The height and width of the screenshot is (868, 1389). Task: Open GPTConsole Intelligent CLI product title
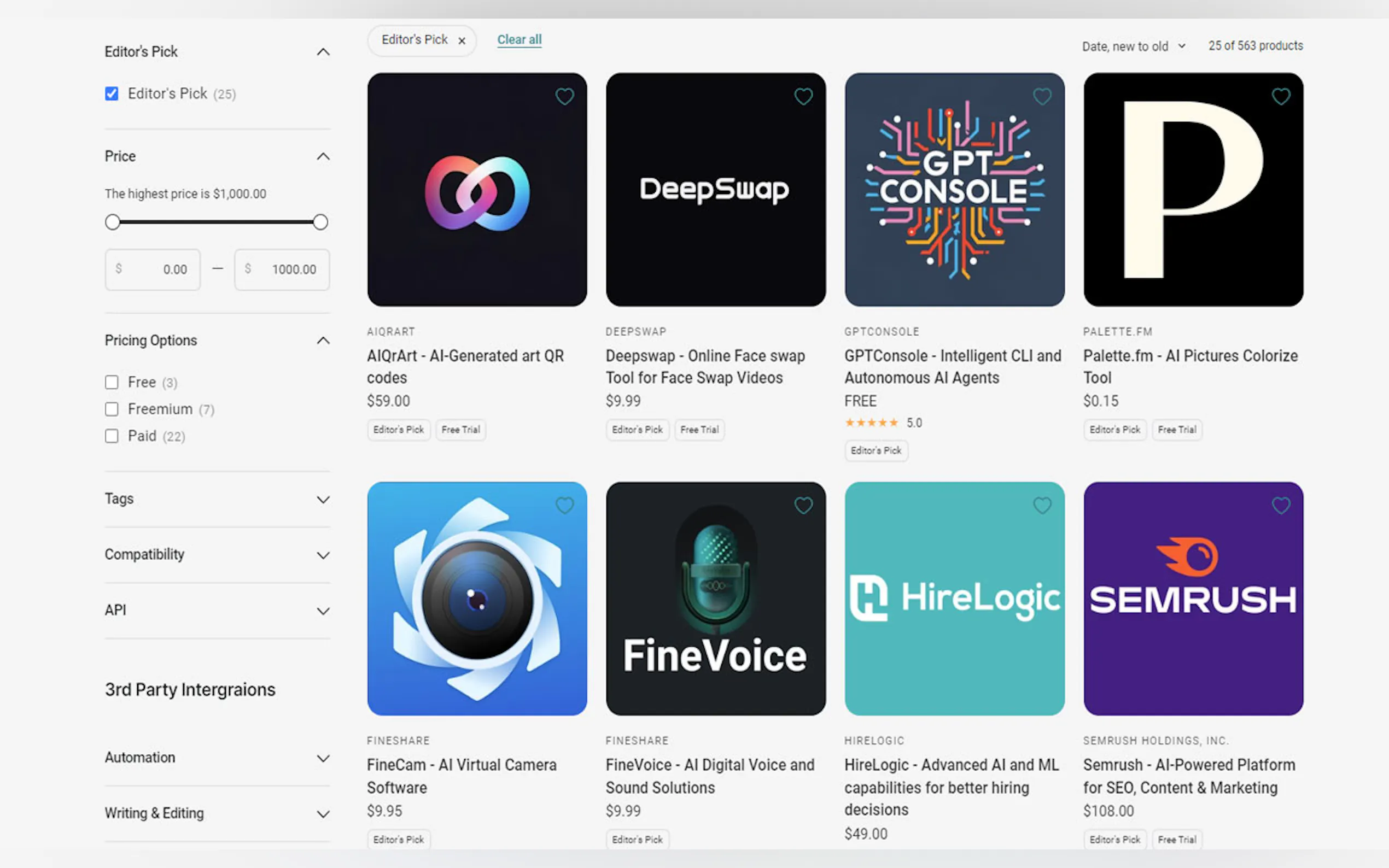(953, 367)
